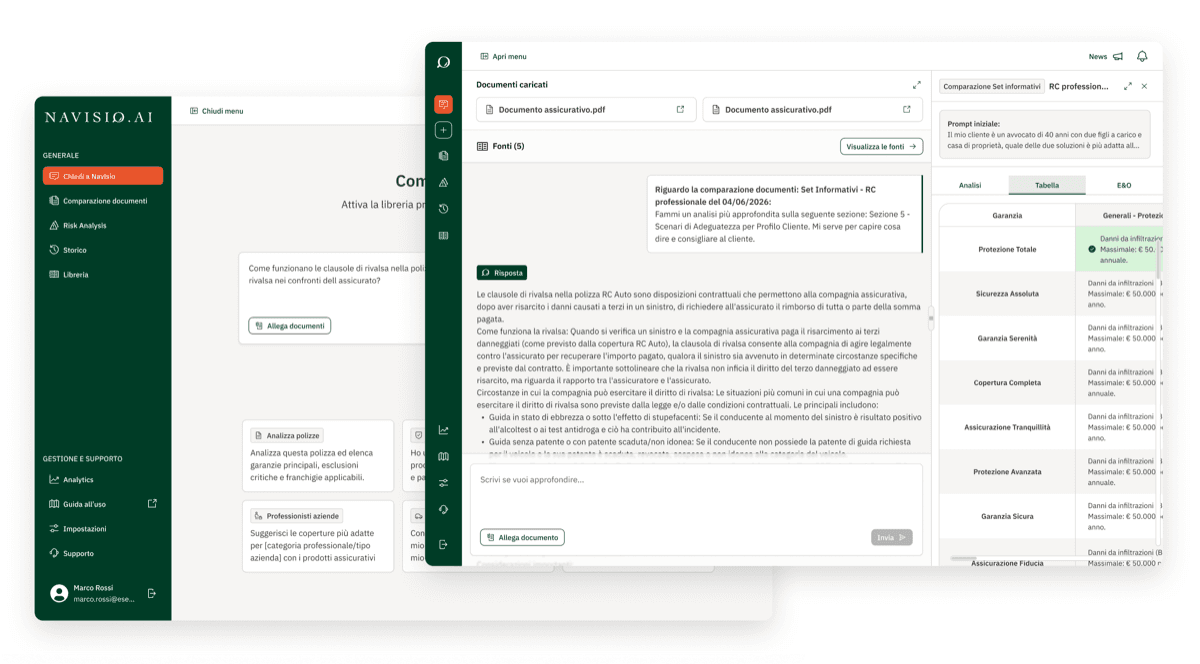Click the plus icon in the collapsed sidebar
1200x664 pixels.
point(443,130)
